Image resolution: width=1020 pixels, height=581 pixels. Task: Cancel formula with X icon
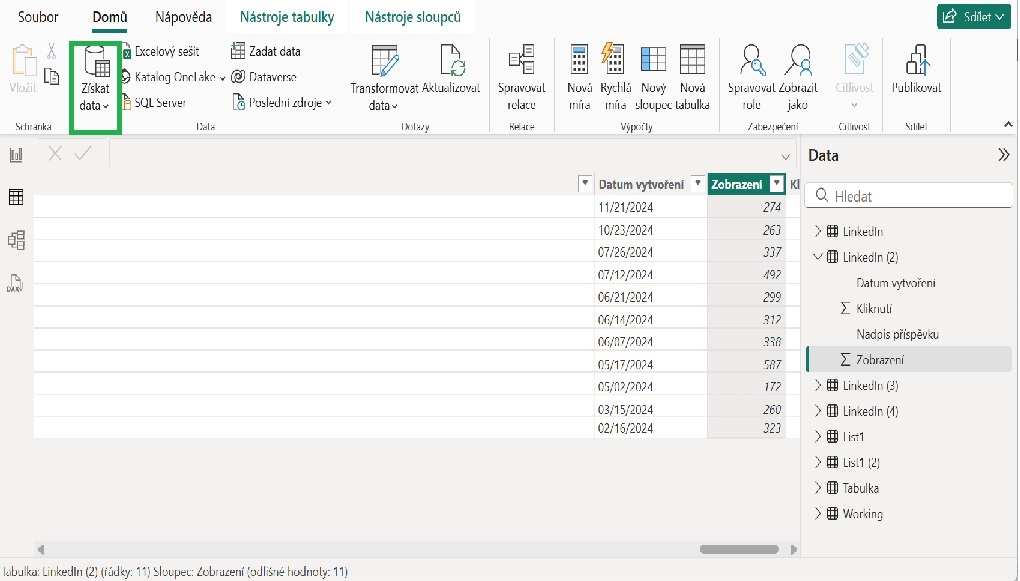(55, 154)
